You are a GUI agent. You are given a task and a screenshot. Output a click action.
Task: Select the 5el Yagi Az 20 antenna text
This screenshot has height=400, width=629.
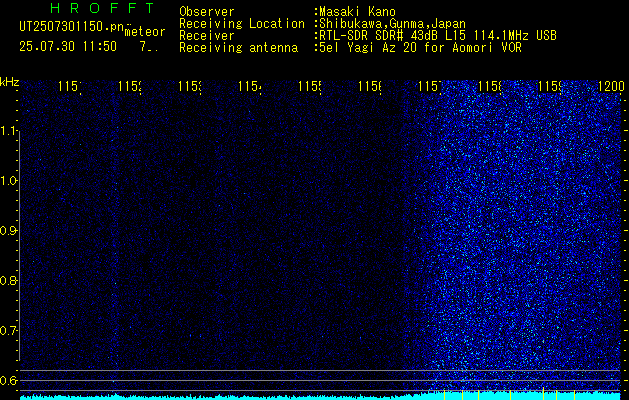point(420,48)
